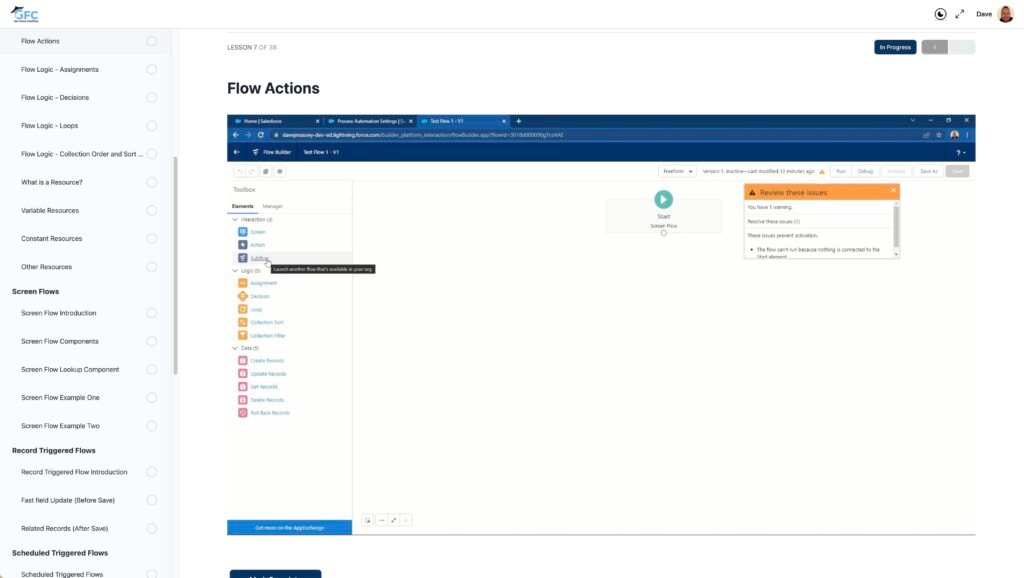Screen dimensions: 1024x578
Task: Select the Assignment element icon
Action: [242, 283]
